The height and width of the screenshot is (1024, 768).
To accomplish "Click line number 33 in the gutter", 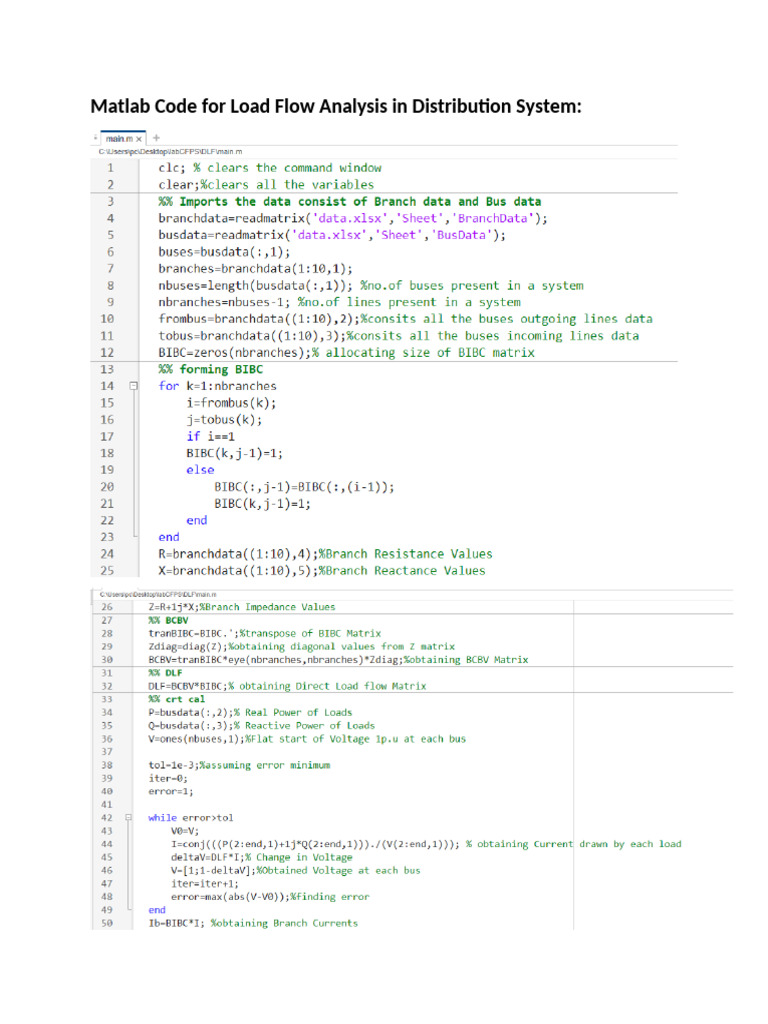I will (x=107, y=699).
